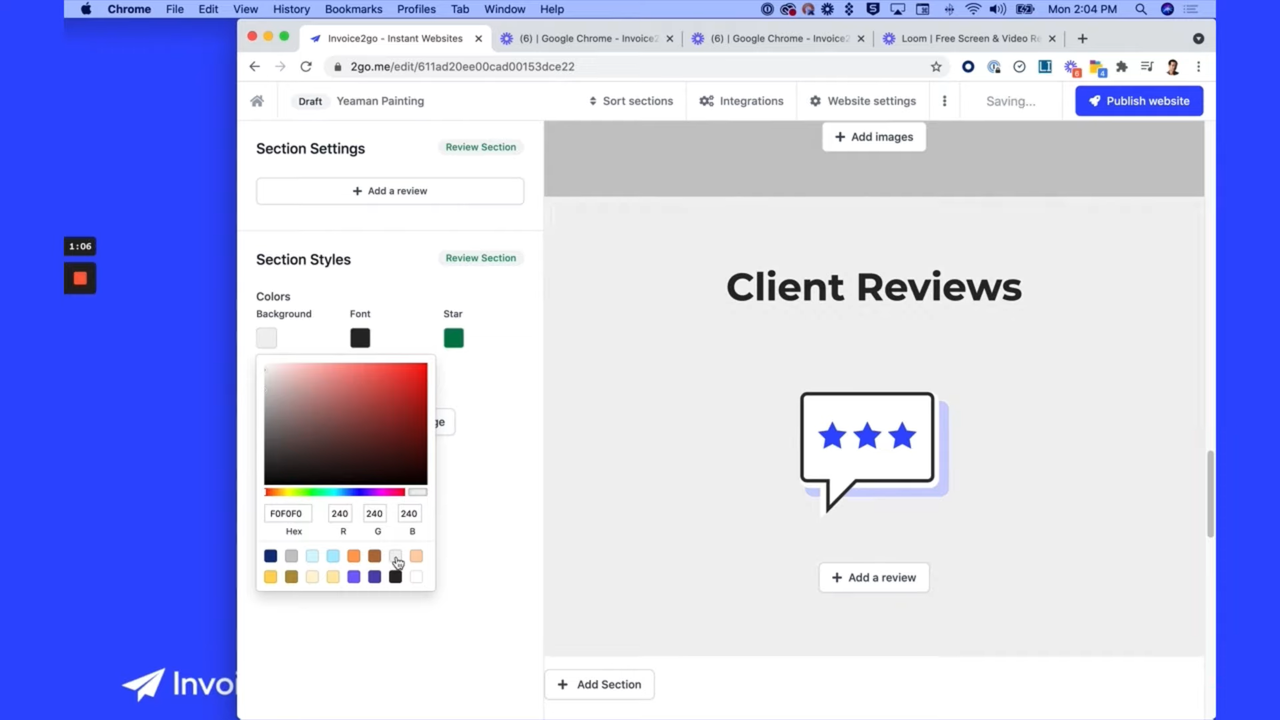
Task: Open a new browser tab
Action: [1082, 39]
